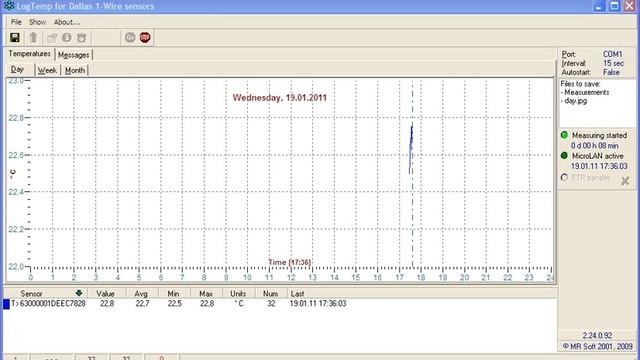This screenshot has width=640, height=360.
Task: Click the Files to save list box
Action: (597, 103)
